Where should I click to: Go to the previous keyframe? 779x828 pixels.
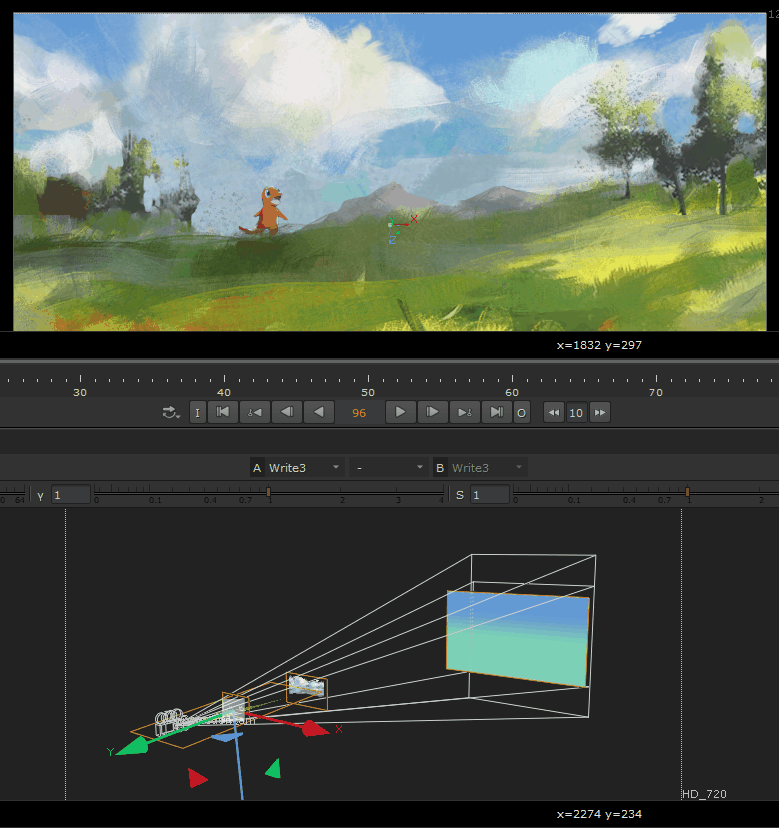click(x=255, y=412)
